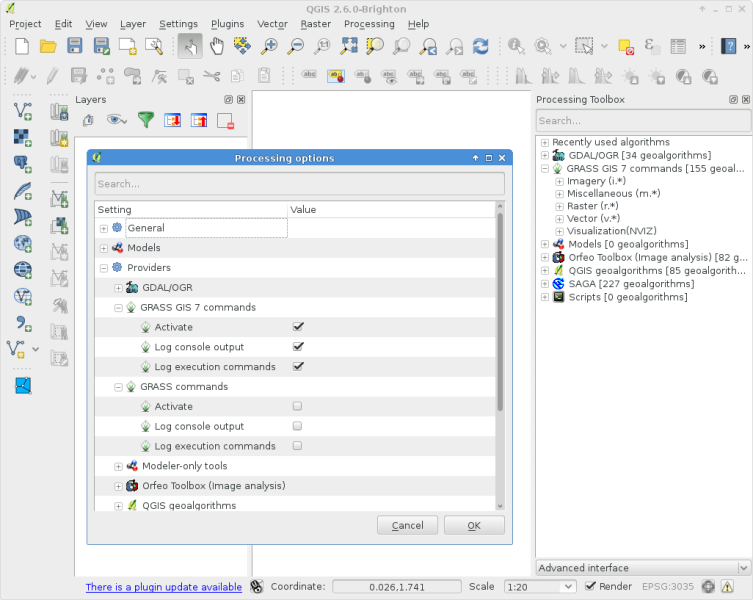Click the Zoom Full extent icon
The height and width of the screenshot is (600, 753).
(x=349, y=46)
